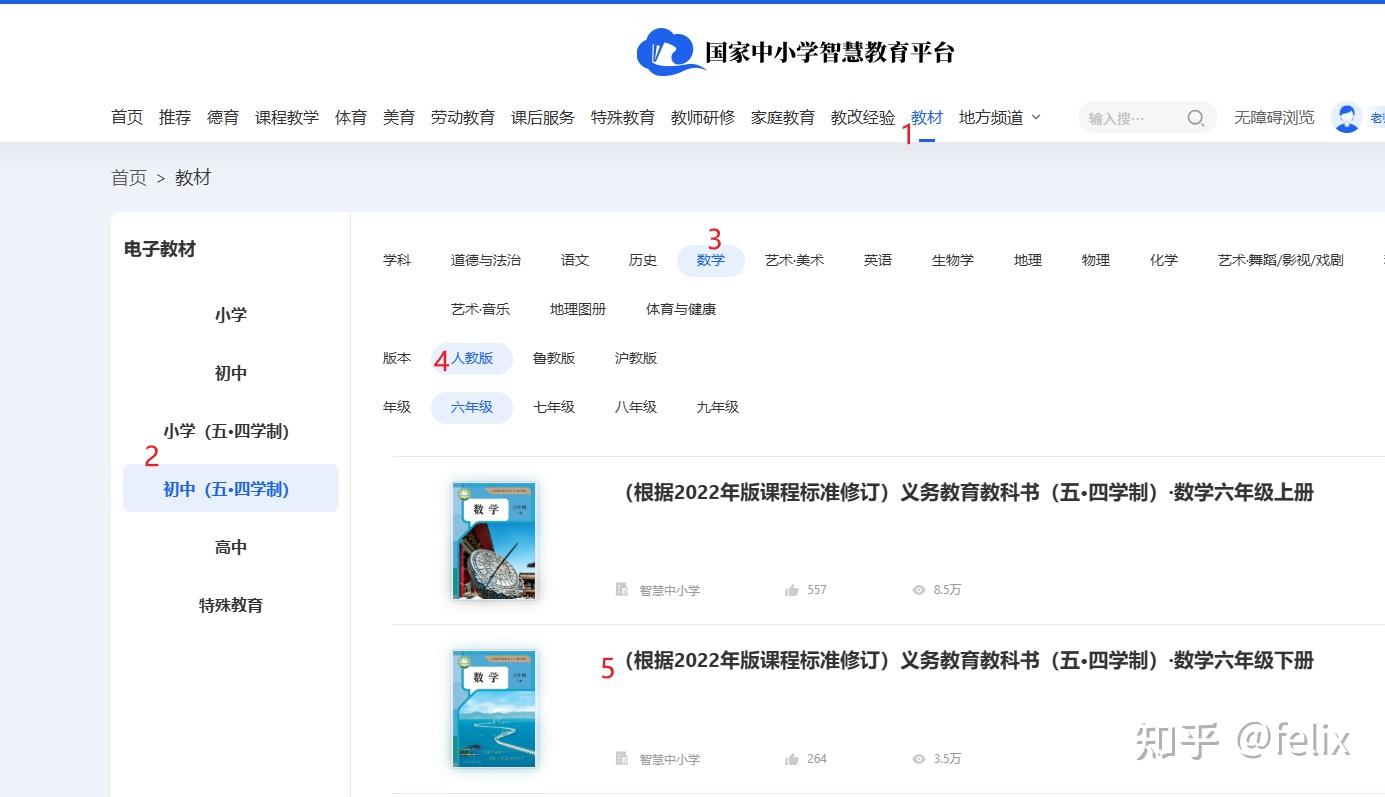The width and height of the screenshot is (1385, 797).
Task: Open the user avatar icon
Action: pyautogui.click(x=1347, y=117)
